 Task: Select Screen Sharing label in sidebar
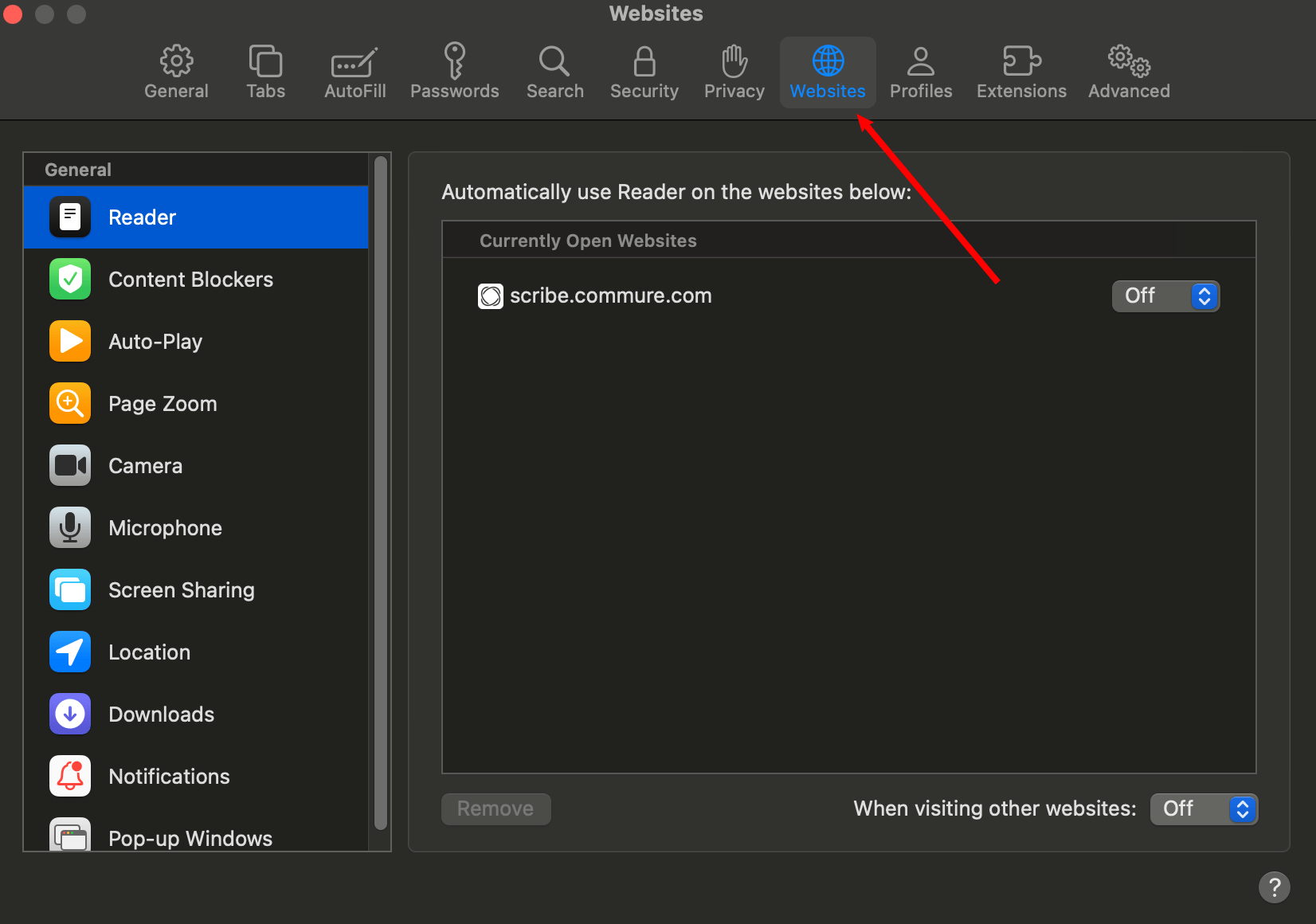pos(182,590)
